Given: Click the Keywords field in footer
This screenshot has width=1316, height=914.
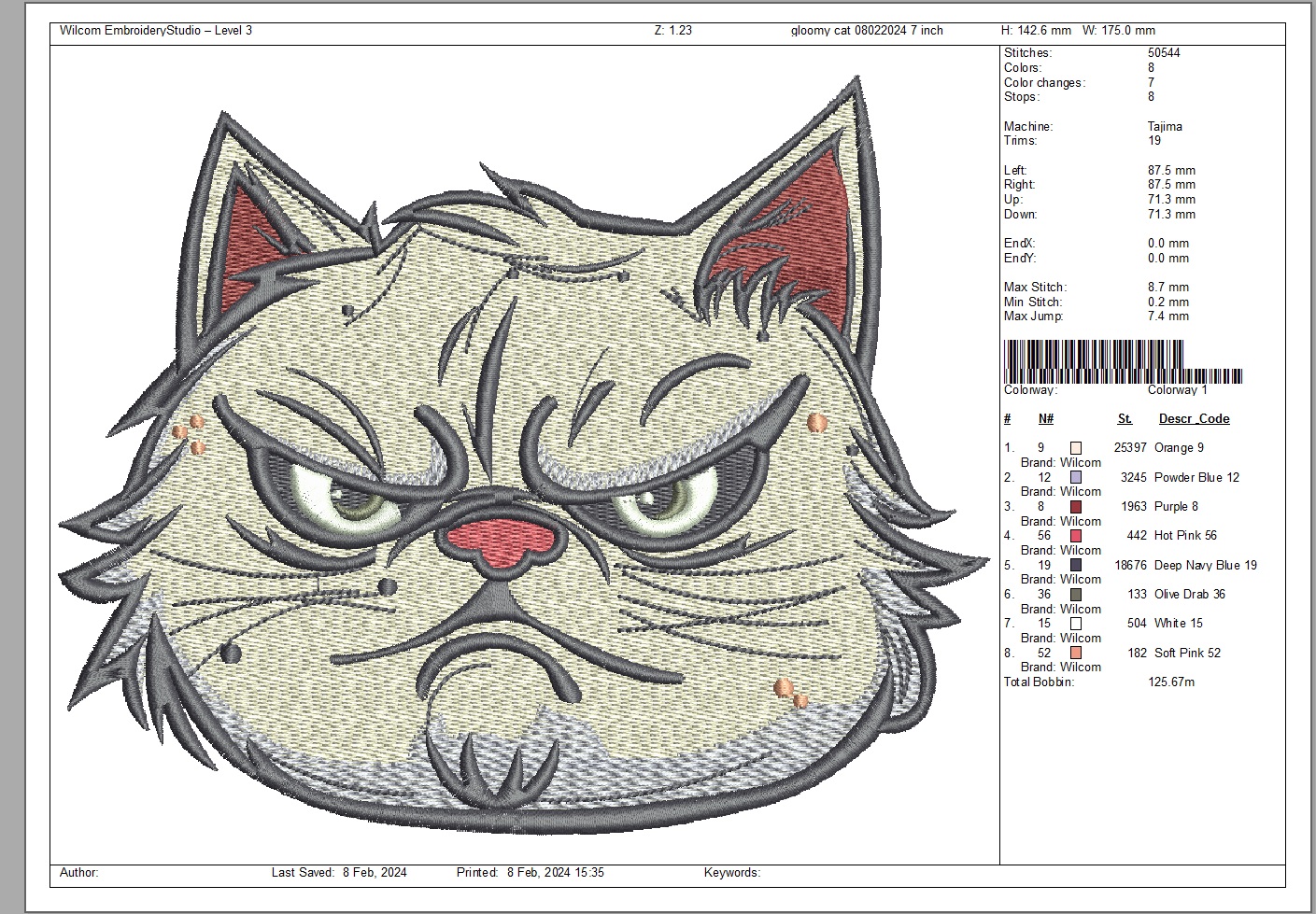Looking at the screenshot, I should 731,873.
